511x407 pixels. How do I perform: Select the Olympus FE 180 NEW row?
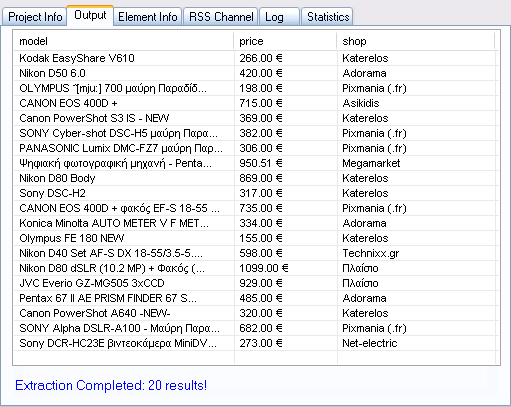(x=255, y=238)
